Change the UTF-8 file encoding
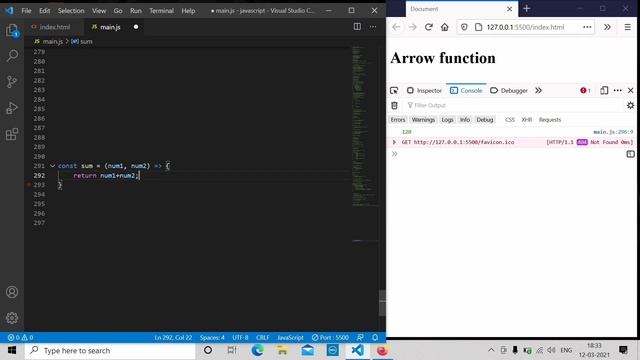This screenshot has width=640, height=360. 240,338
